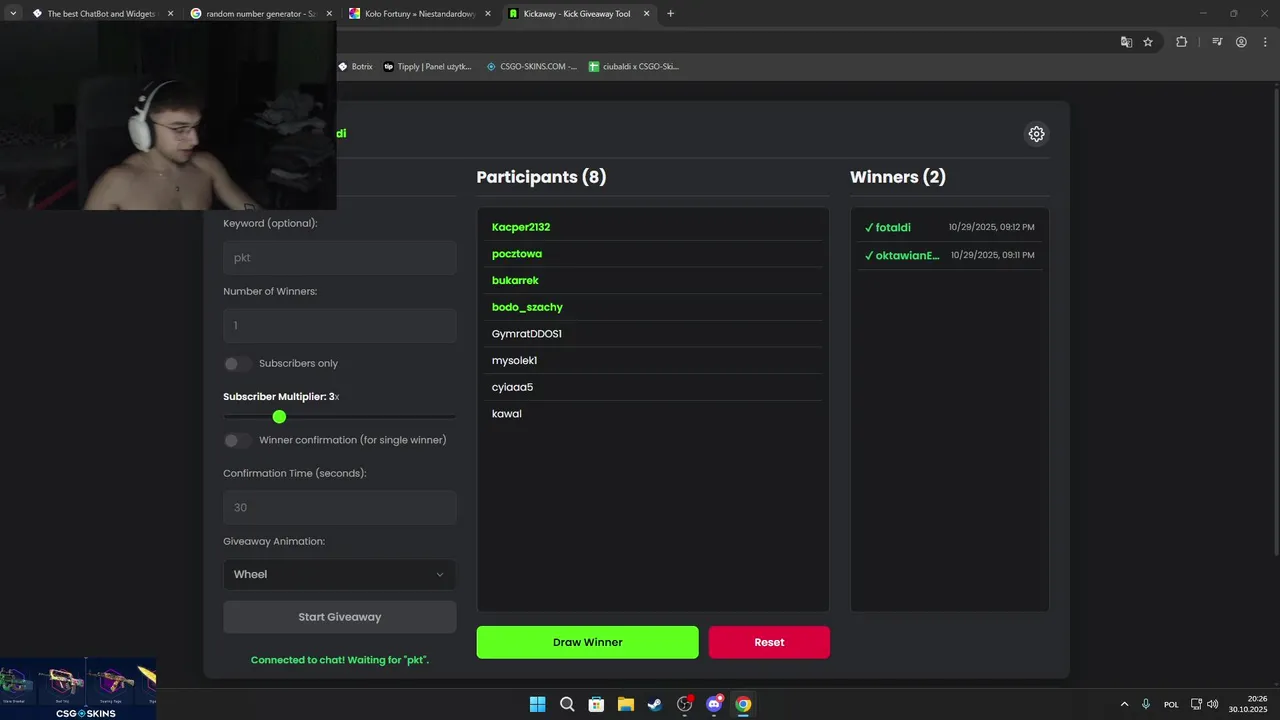Image resolution: width=1280 pixels, height=720 pixels.
Task: Open Discord from the taskbar
Action: [714, 704]
